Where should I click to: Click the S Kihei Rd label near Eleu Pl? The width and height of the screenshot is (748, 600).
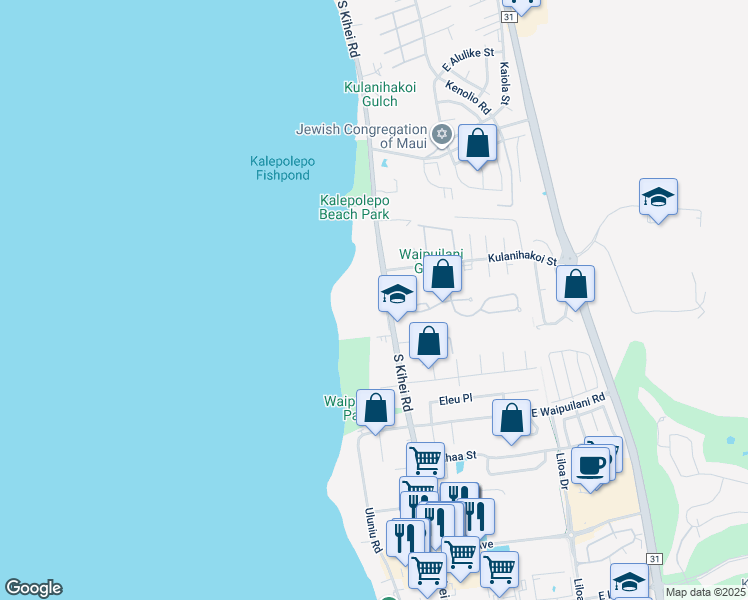pyautogui.click(x=403, y=382)
